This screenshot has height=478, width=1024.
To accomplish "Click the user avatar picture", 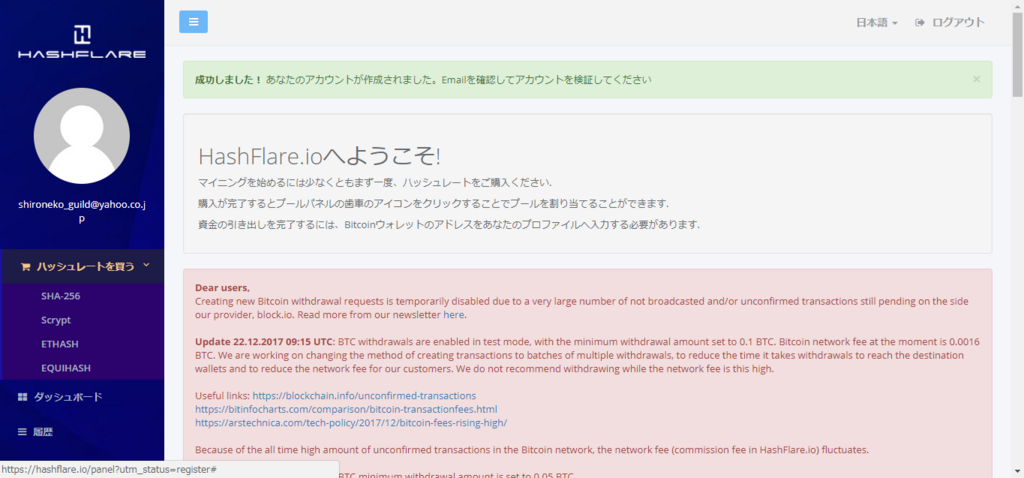I will tap(82, 136).
